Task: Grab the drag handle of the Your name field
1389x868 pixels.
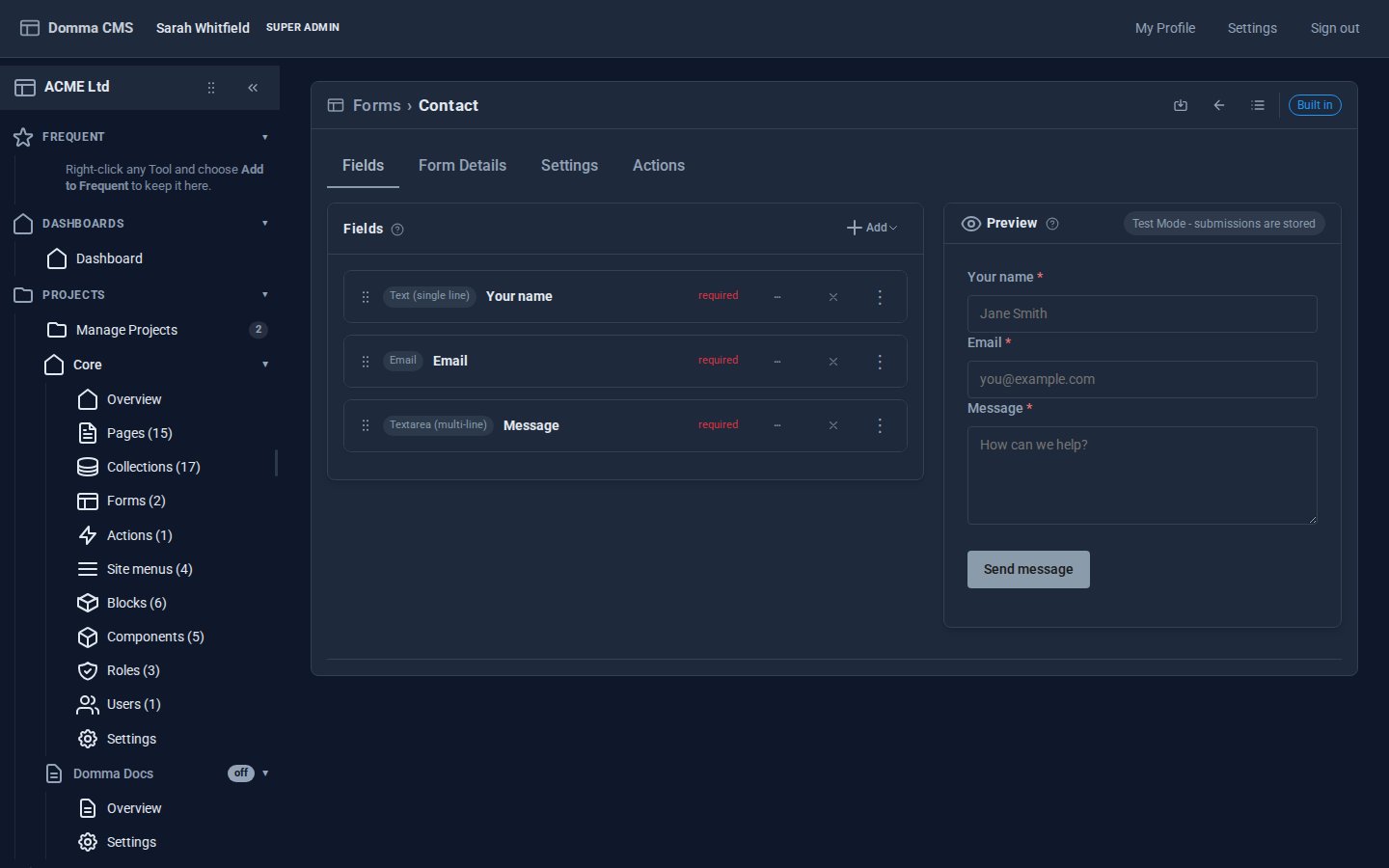Action: coord(366,297)
